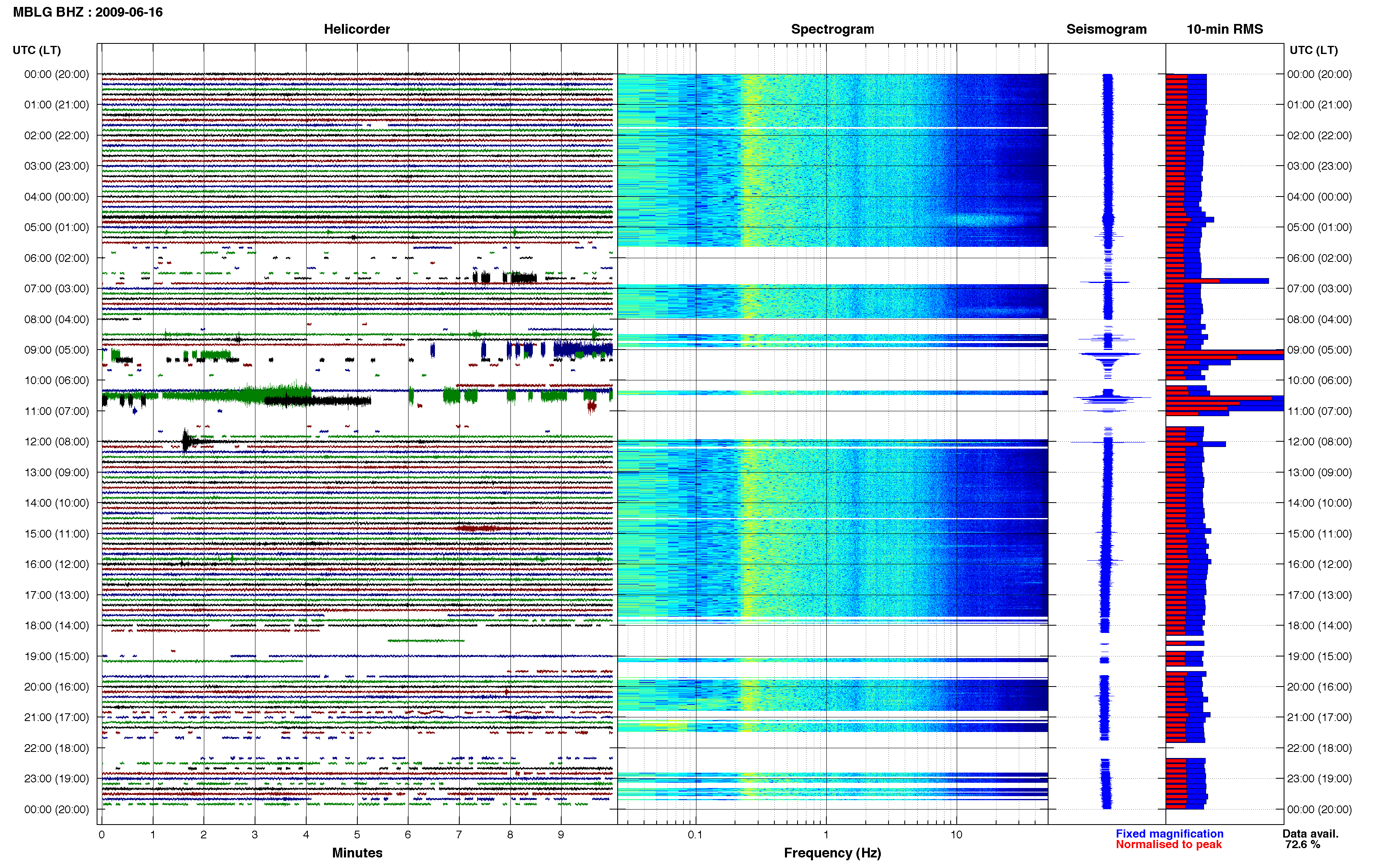Select the "Helicorder" panel heading
The width and height of the screenshot is (1388, 868).
357,29
